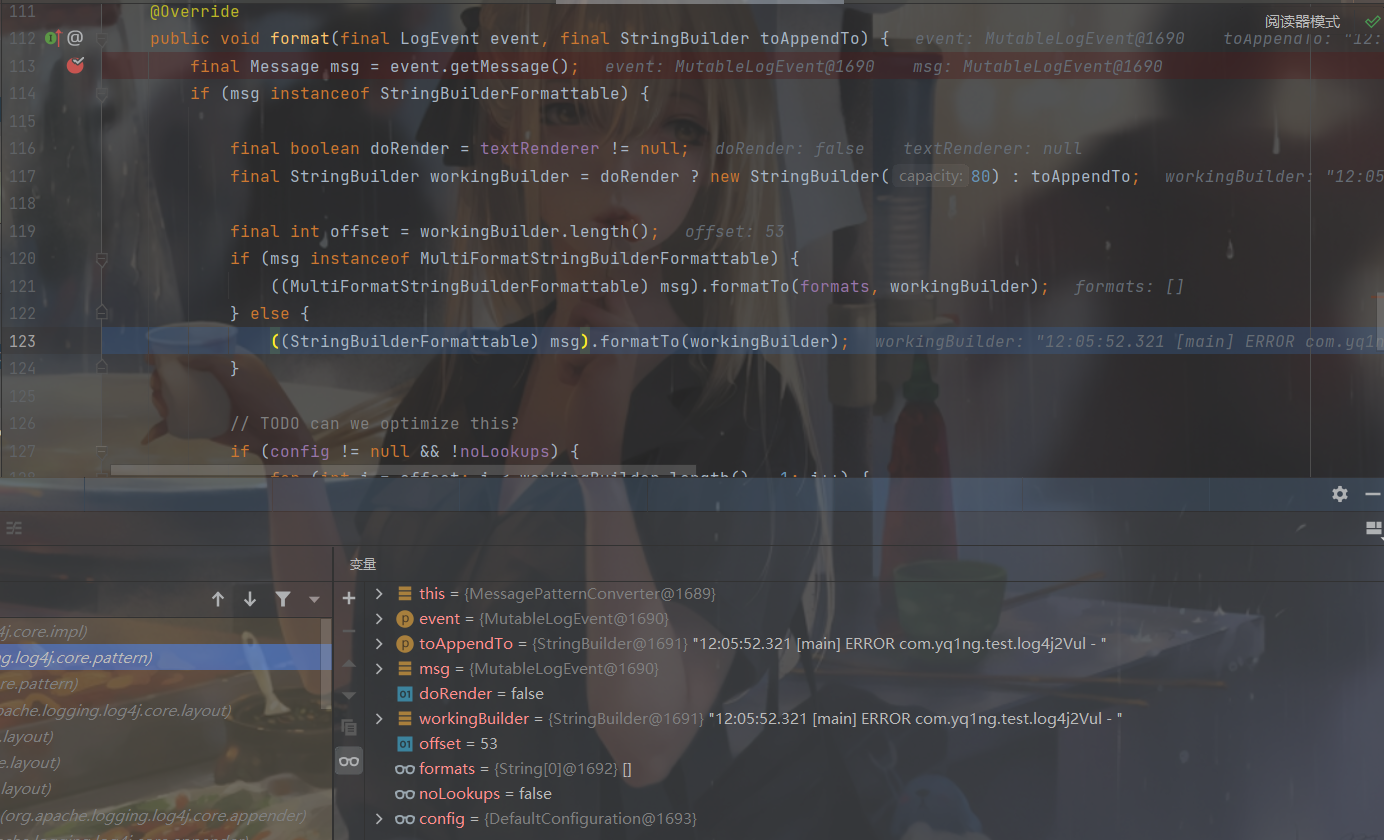
Task: Select the '4j.core.impl)' stack frame
Action: coord(165,632)
